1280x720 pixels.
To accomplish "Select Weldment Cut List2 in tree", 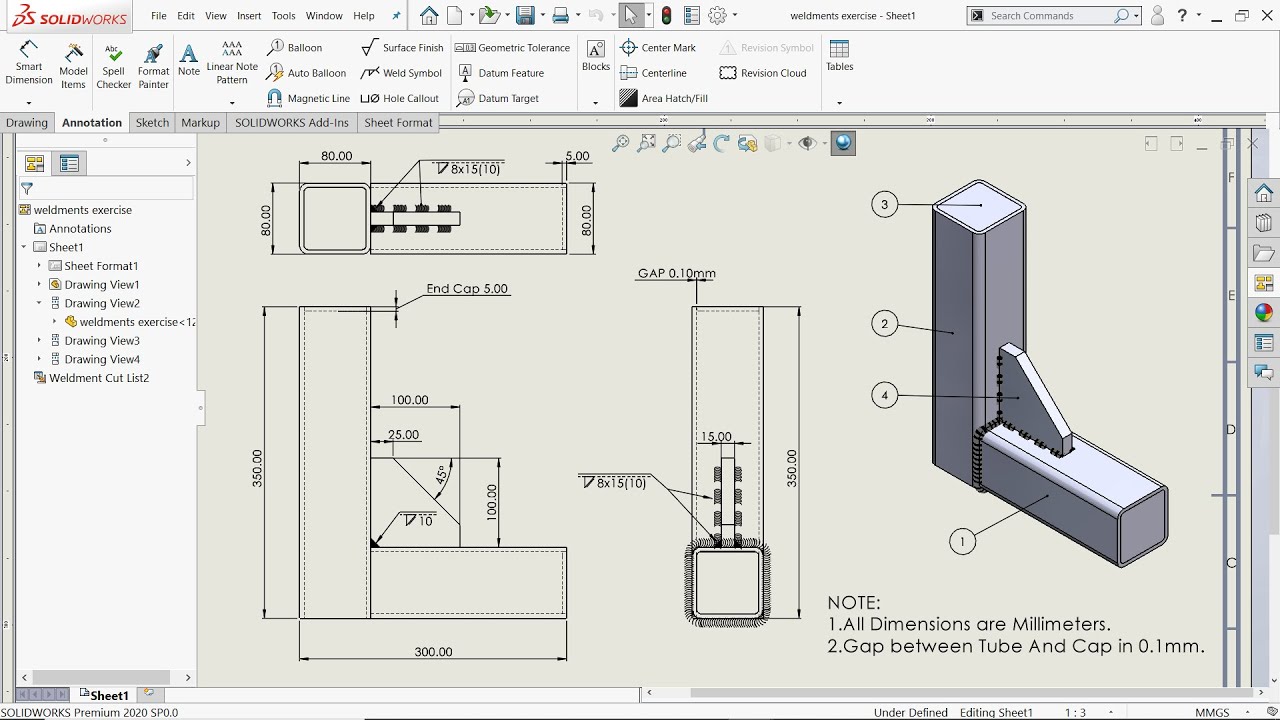I will click(x=91, y=378).
